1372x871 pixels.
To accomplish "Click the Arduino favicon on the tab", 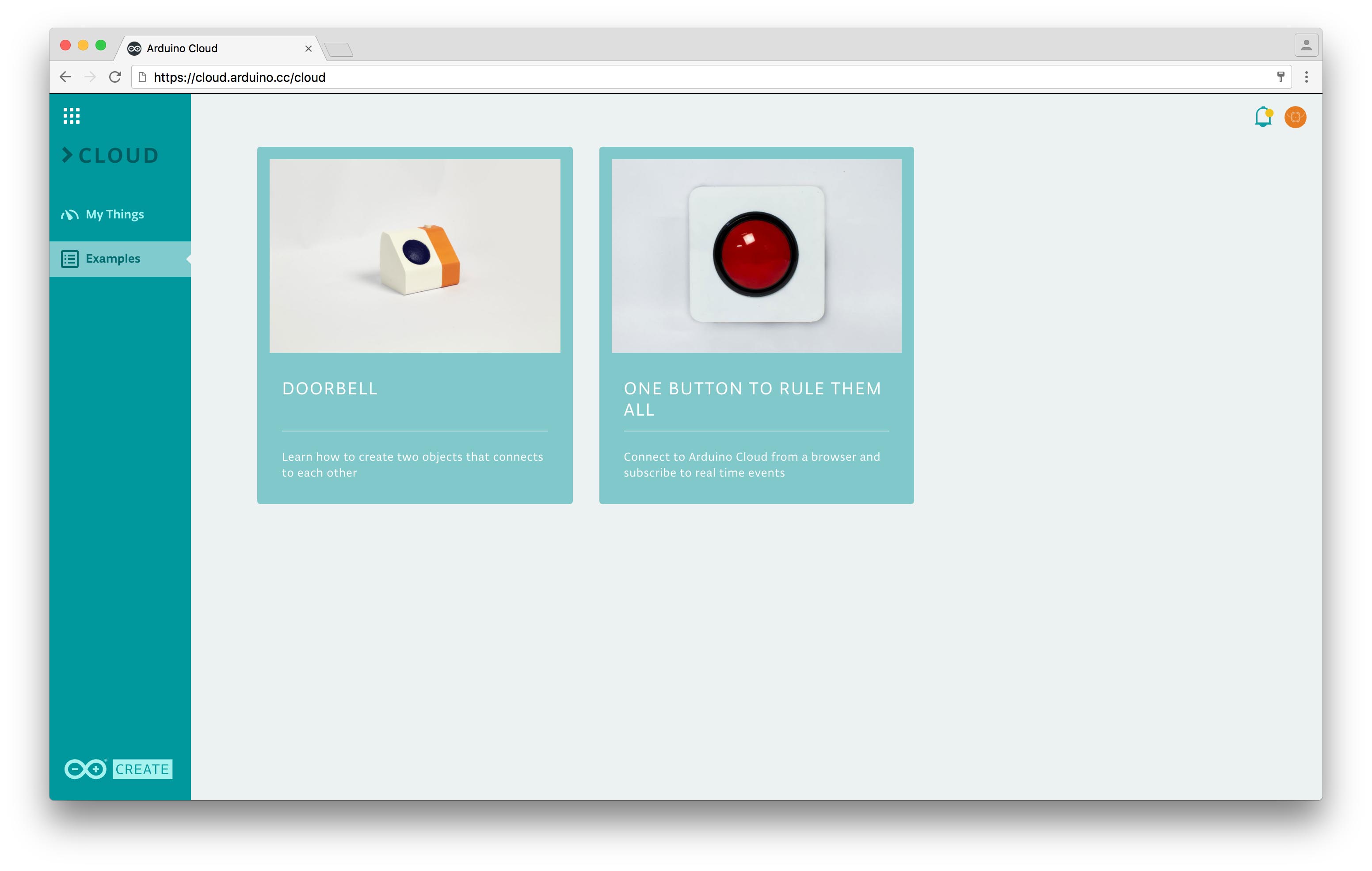I will (x=134, y=49).
